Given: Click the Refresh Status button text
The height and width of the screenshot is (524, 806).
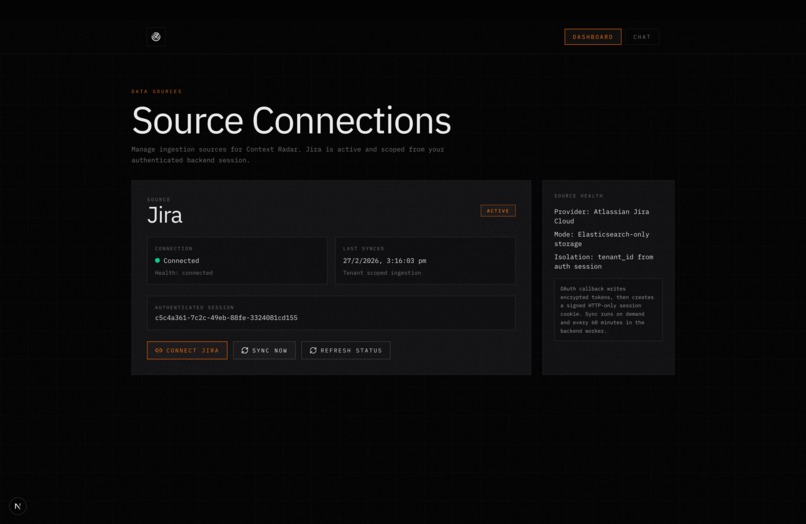Looking at the screenshot, I should tap(351, 350).
